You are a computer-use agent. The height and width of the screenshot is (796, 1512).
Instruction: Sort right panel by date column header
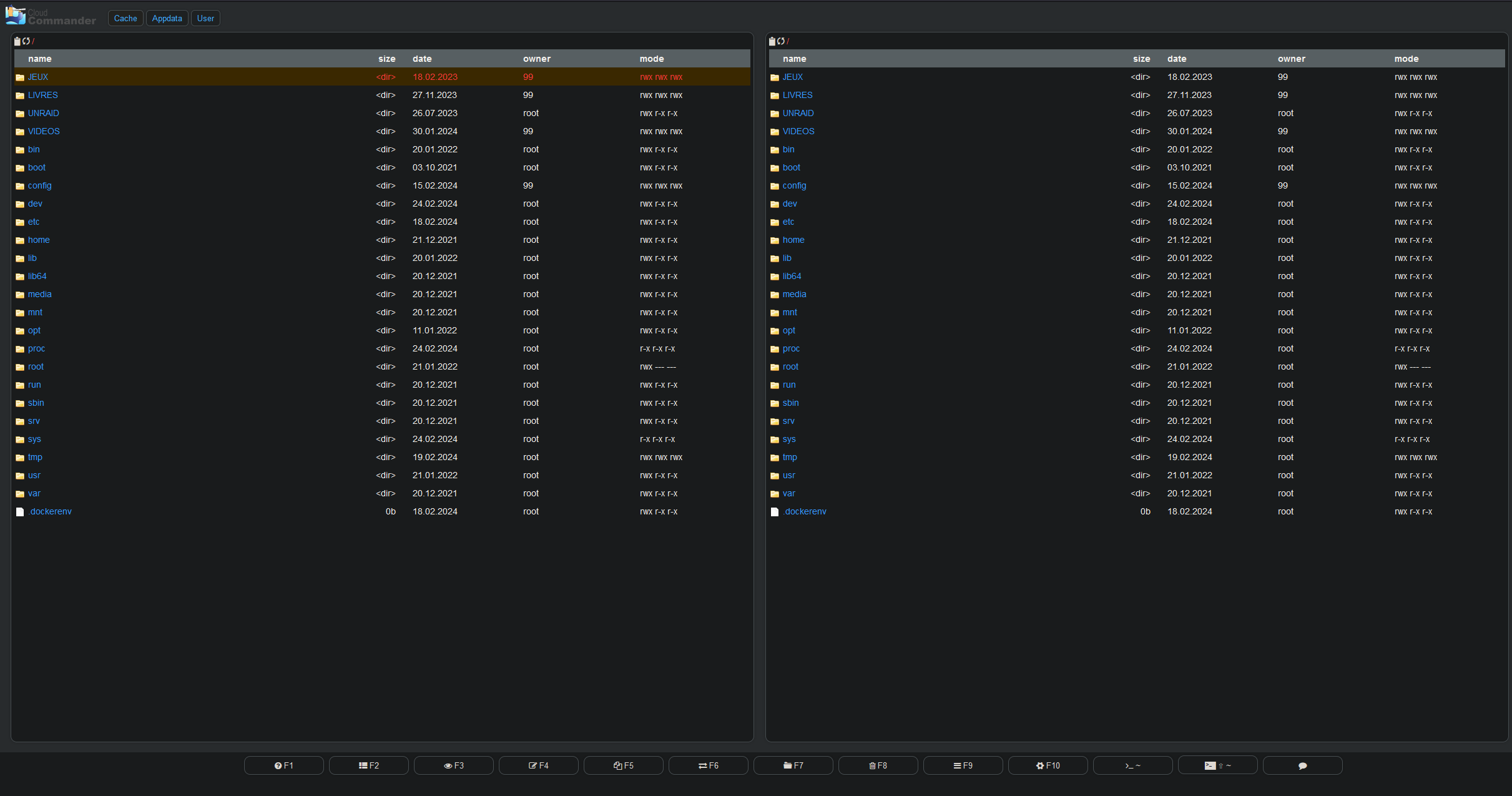[1177, 59]
